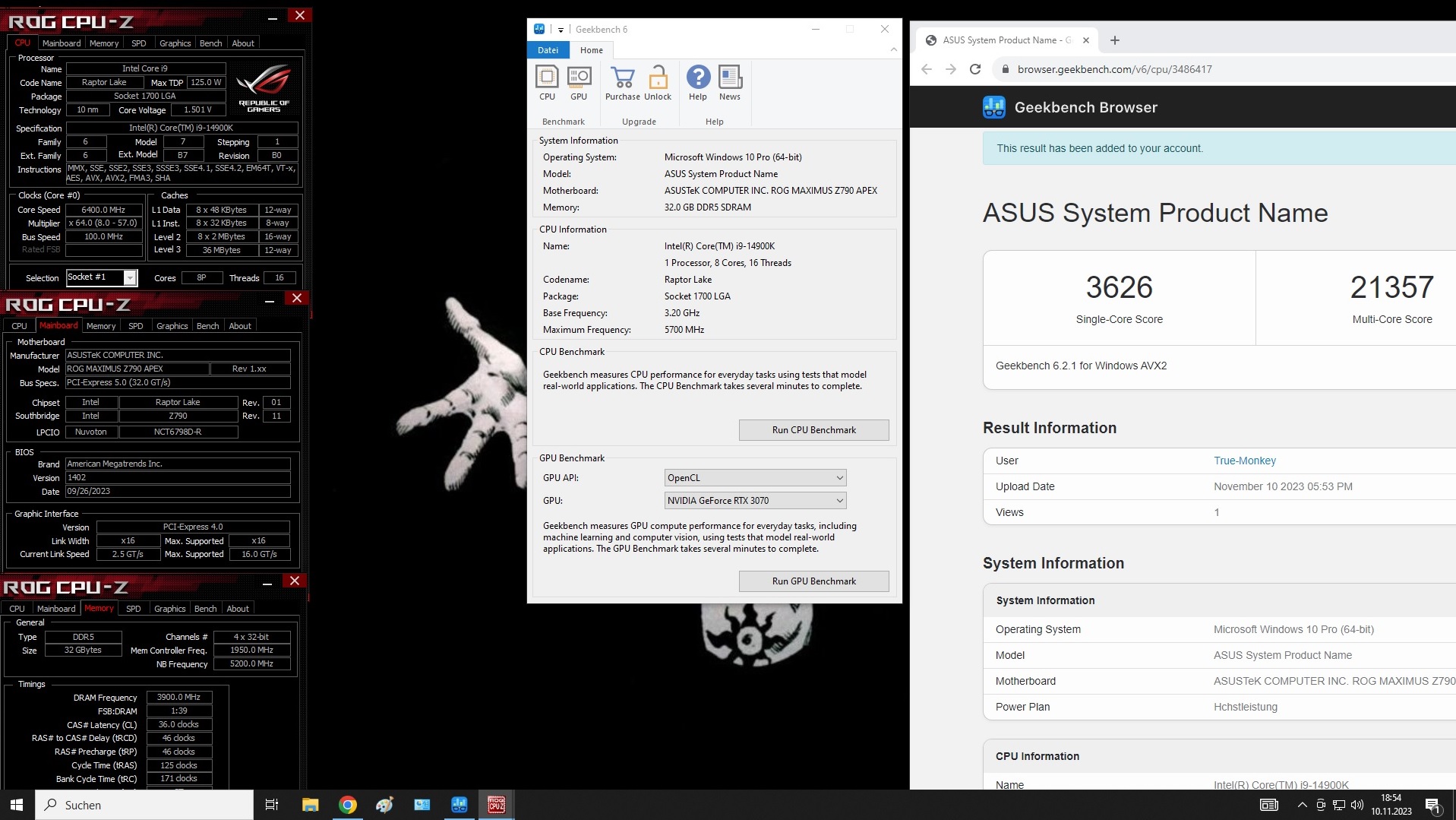Click the Unlock padlock icon in Geekbench

click(658, 77)
